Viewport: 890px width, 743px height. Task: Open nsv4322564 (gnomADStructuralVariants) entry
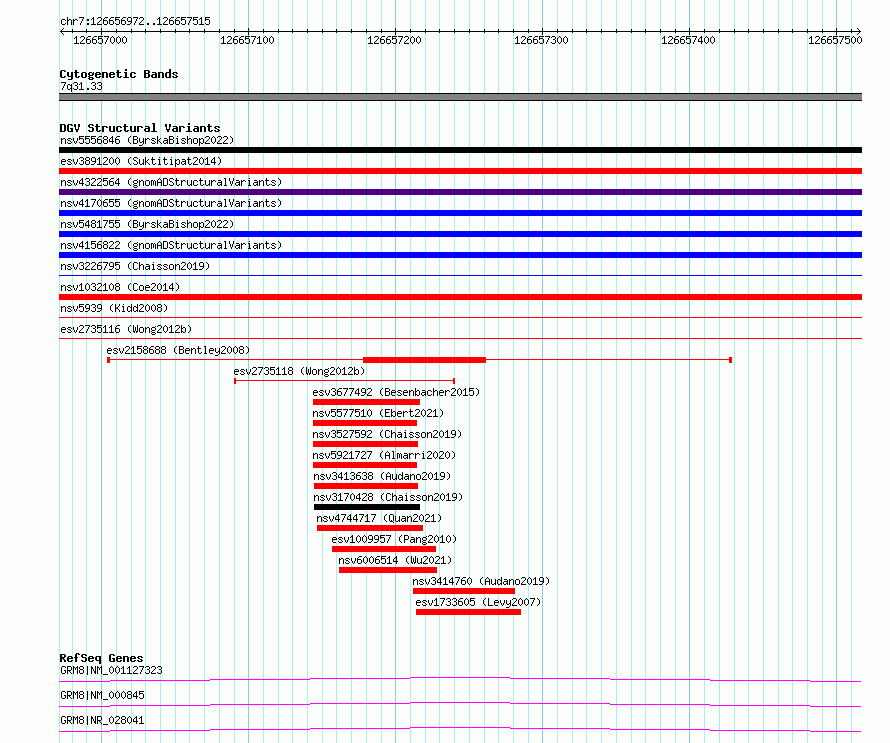(171, 182)
